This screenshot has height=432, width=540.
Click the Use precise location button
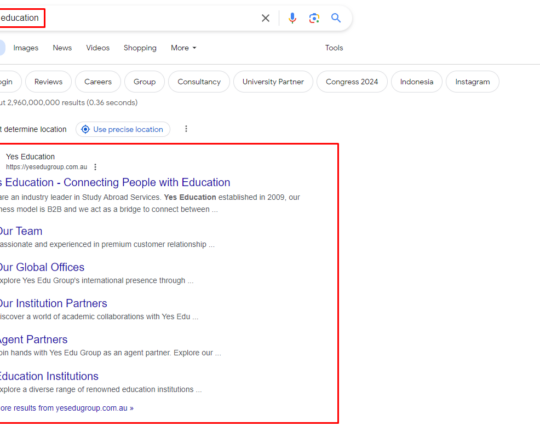click(123, 129)
